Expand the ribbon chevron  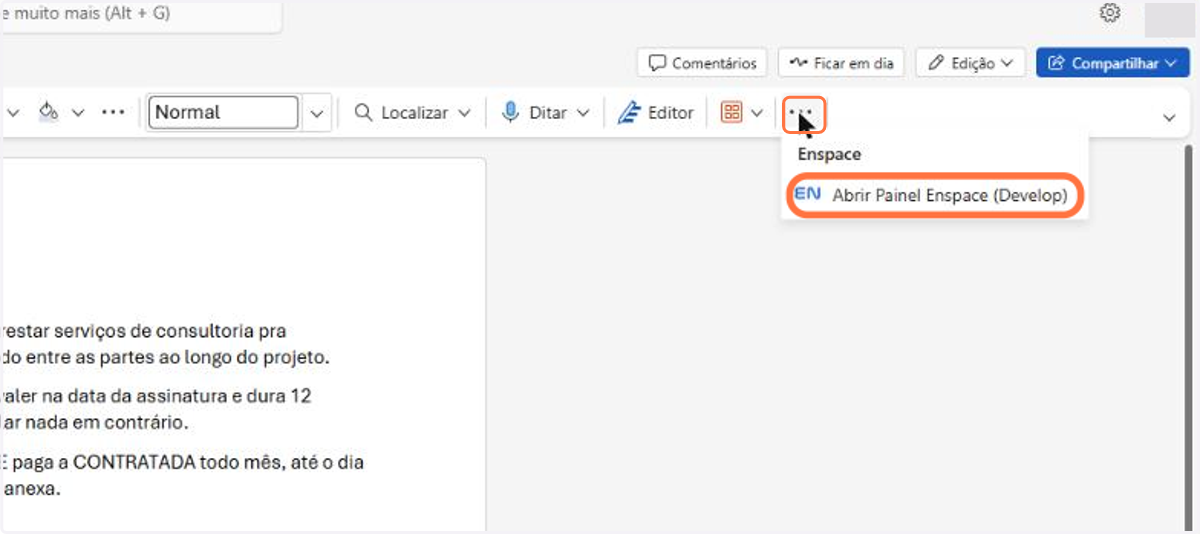click(1169, 117)
